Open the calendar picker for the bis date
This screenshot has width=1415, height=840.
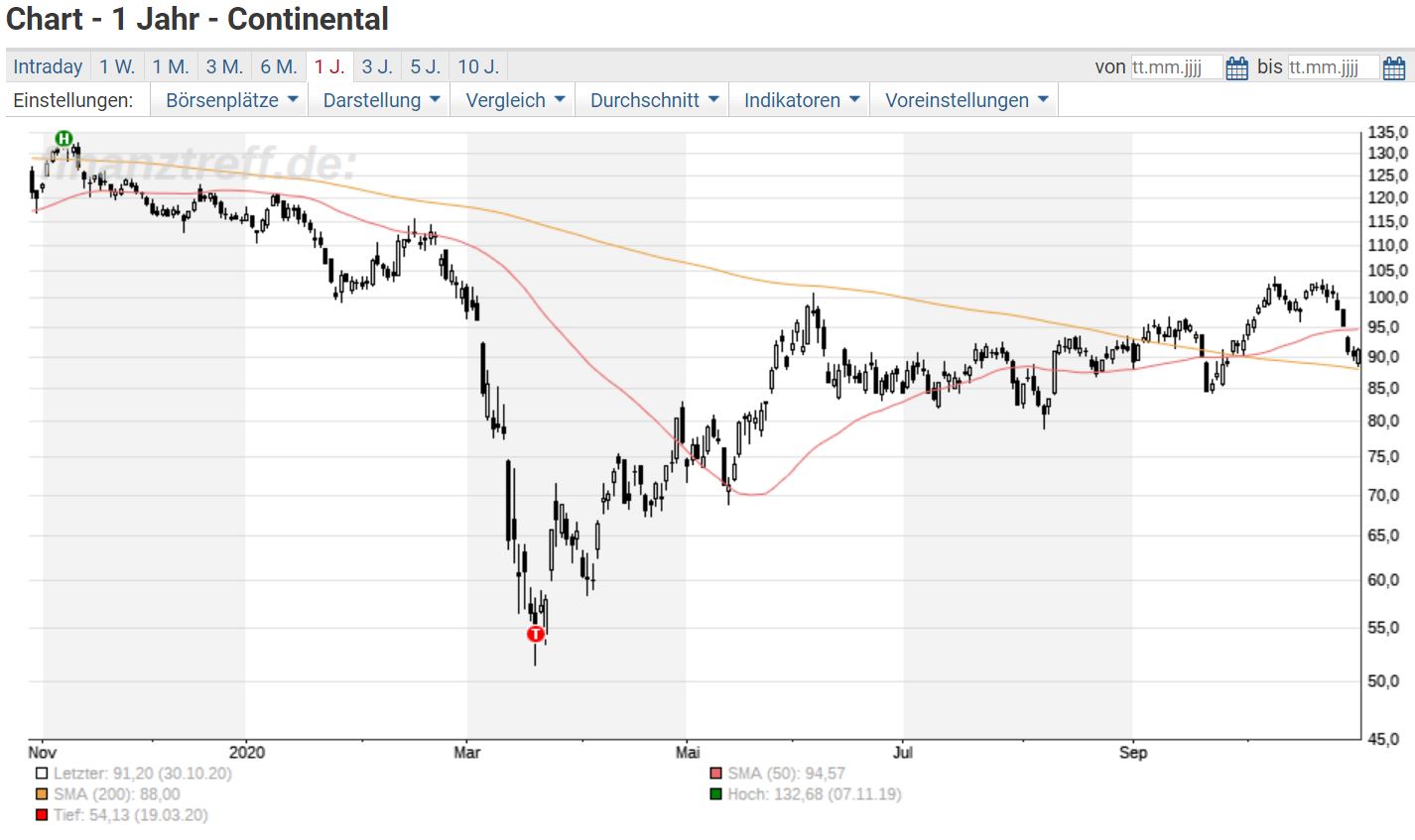click(x=1393, y=68)
